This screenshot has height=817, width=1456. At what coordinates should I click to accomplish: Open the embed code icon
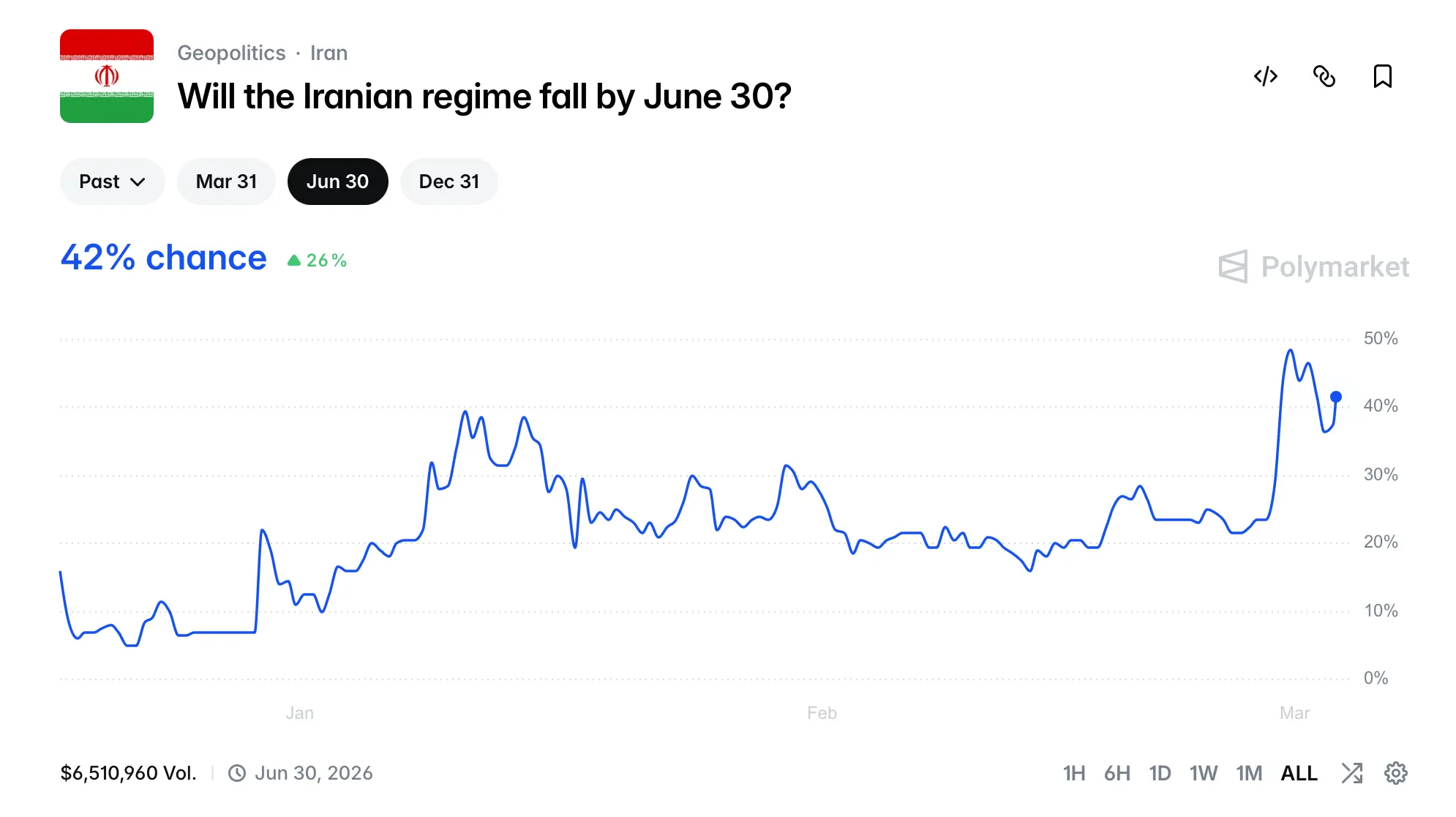coord(1265,76)
